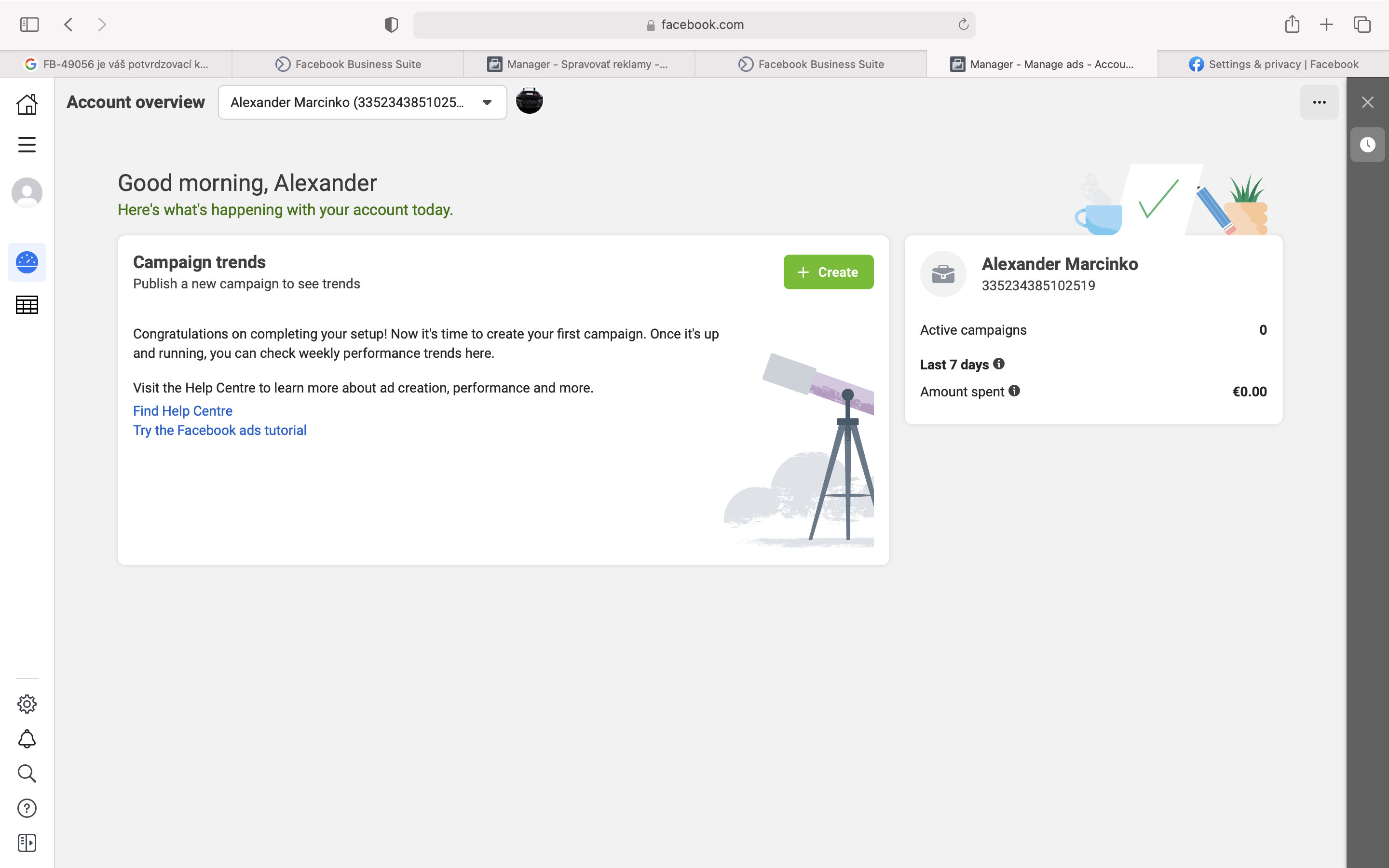Select the Account overview gauge icon
The image size is (1389, 868).
click(27, 262)
